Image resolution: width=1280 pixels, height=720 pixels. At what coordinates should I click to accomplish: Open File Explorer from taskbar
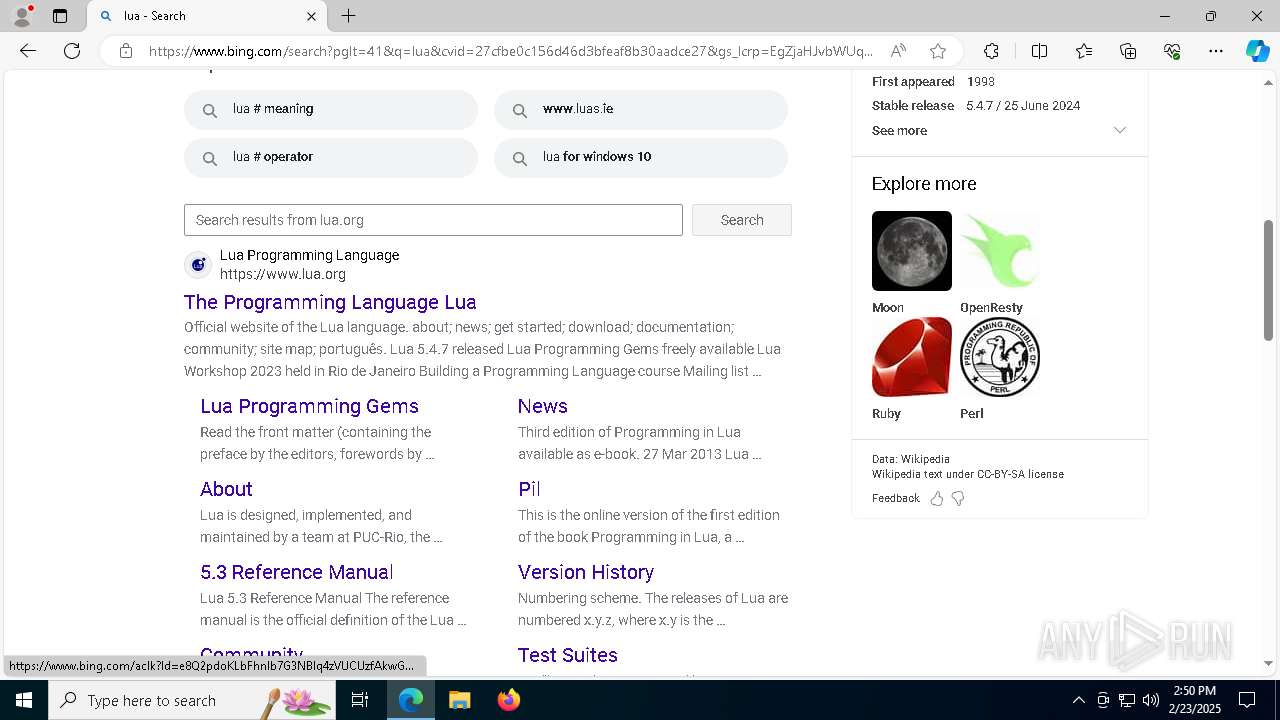(459, 700)
